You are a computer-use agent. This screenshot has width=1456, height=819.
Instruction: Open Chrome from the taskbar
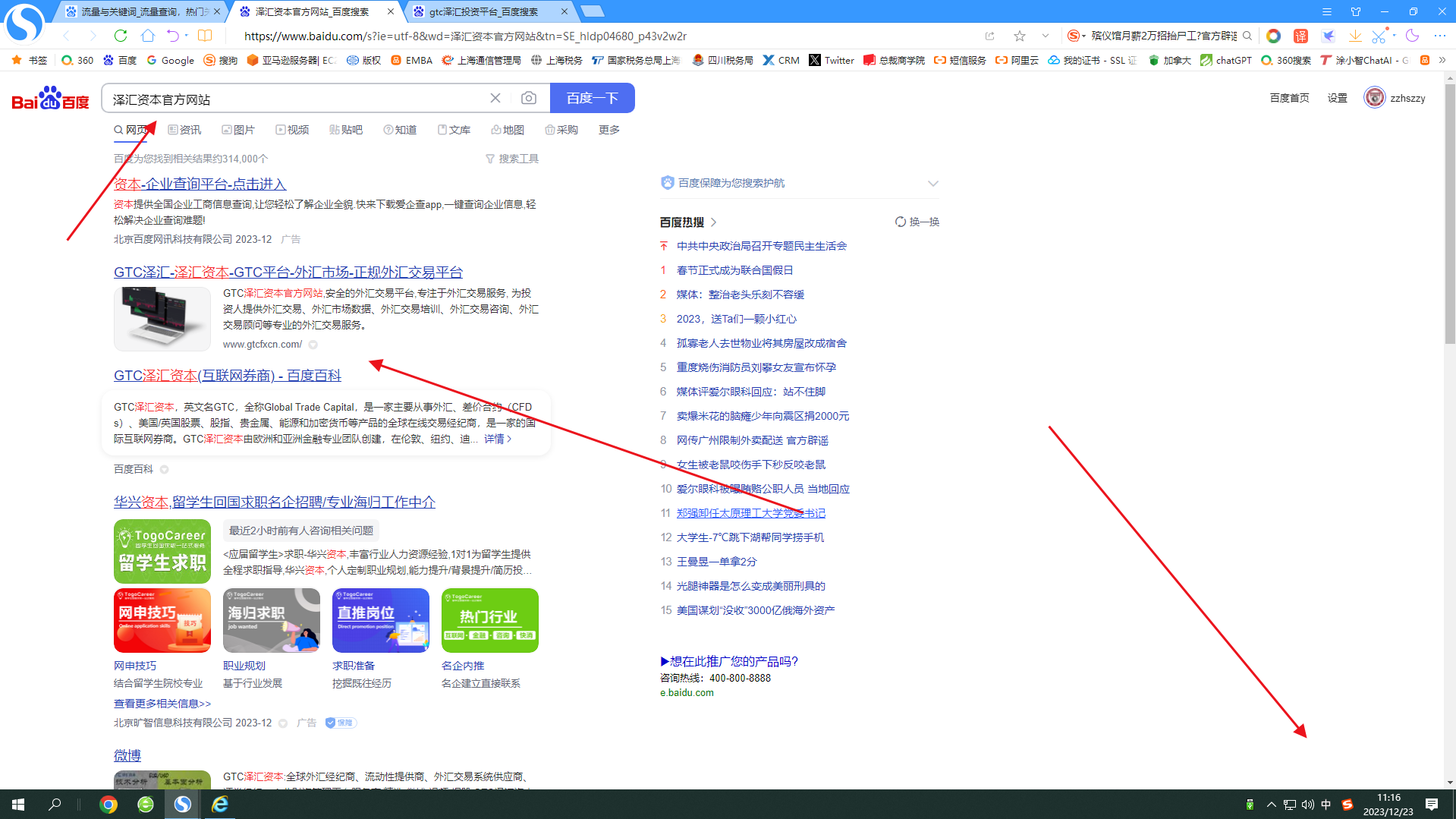click(108, 804)
